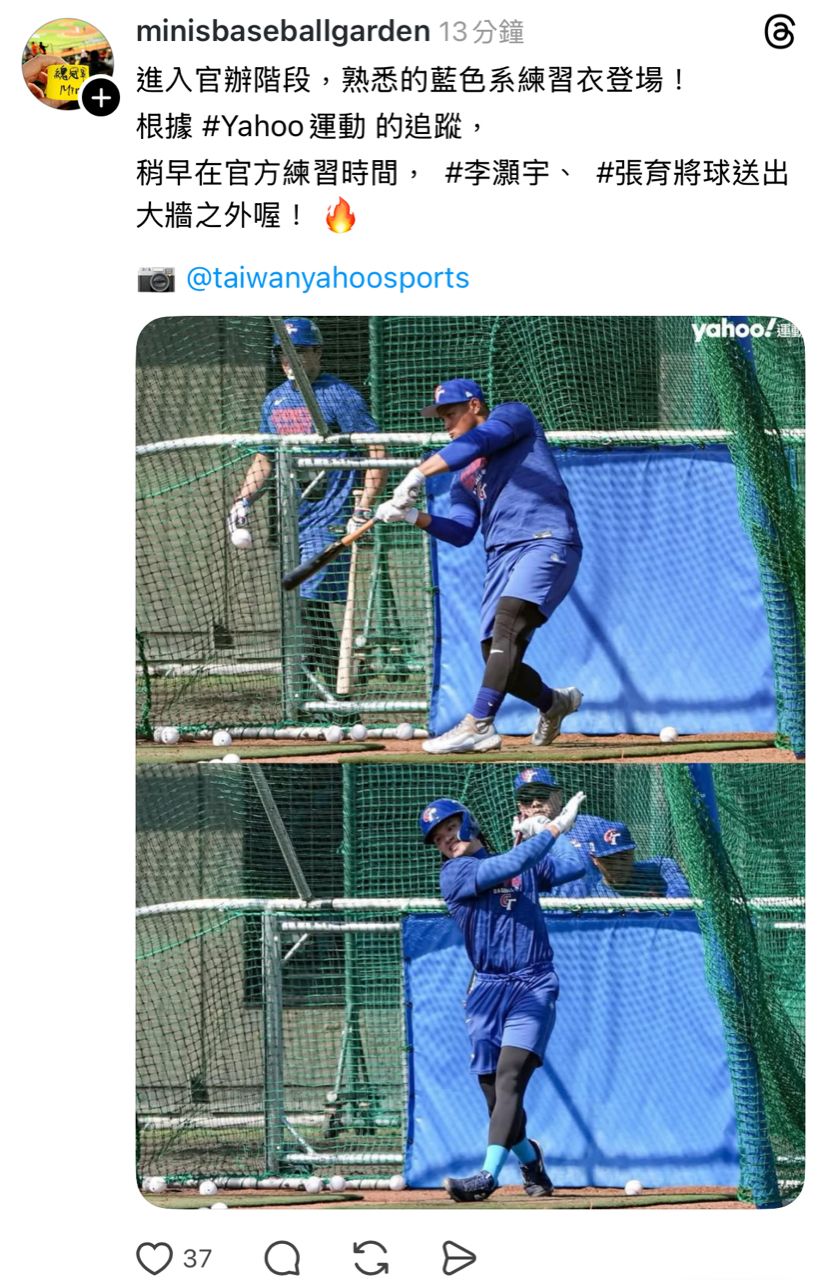This screenshot has width=832, height=1280.
Task: Click the camera emoji before the mention
Action: pos(155,279)
